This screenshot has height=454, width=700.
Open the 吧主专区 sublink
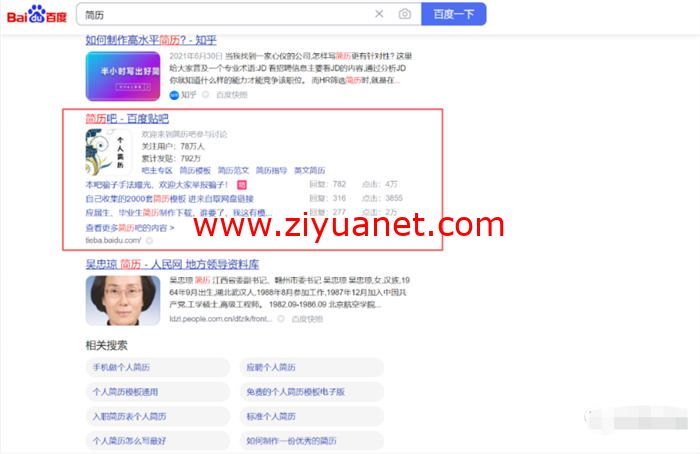[157, 171]
